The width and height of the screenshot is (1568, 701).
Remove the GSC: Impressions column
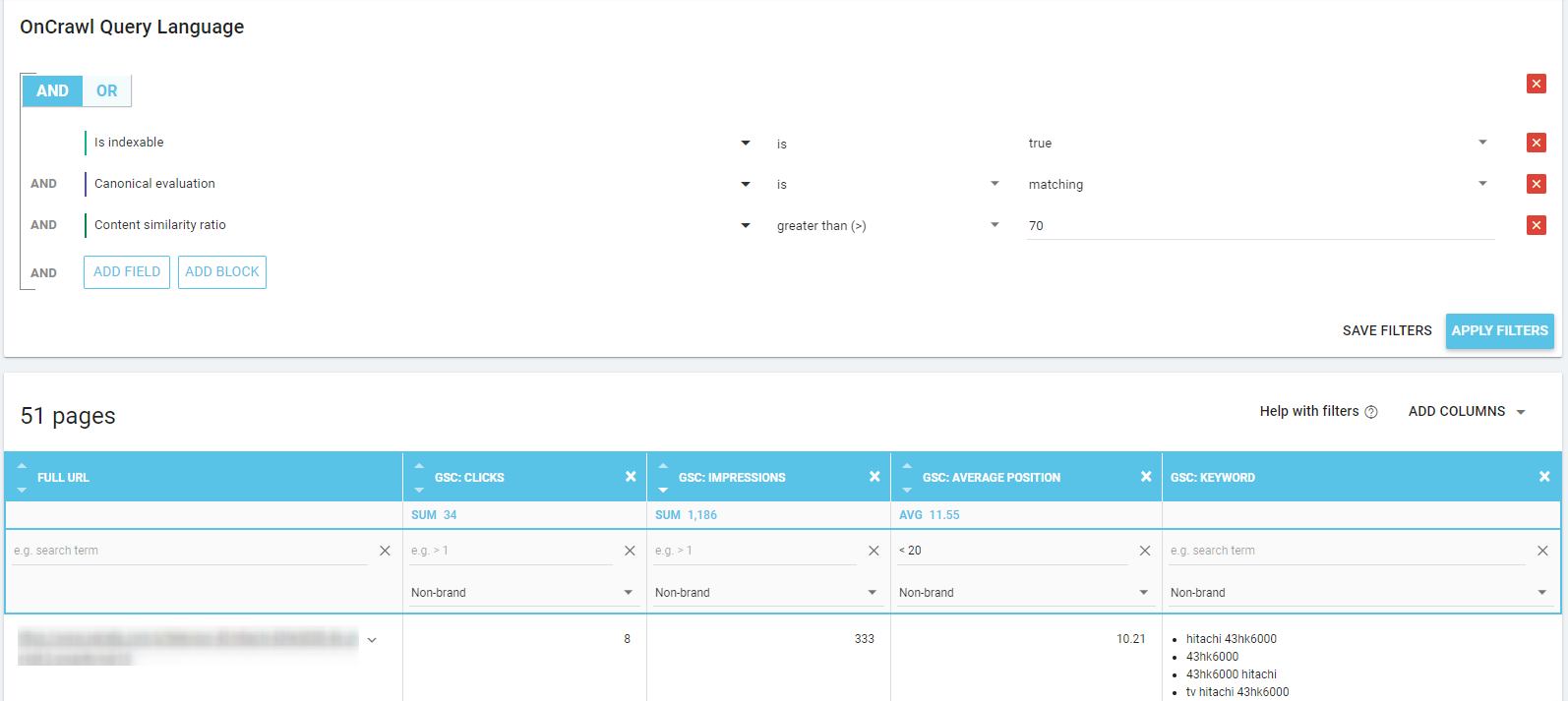(874, 477)
